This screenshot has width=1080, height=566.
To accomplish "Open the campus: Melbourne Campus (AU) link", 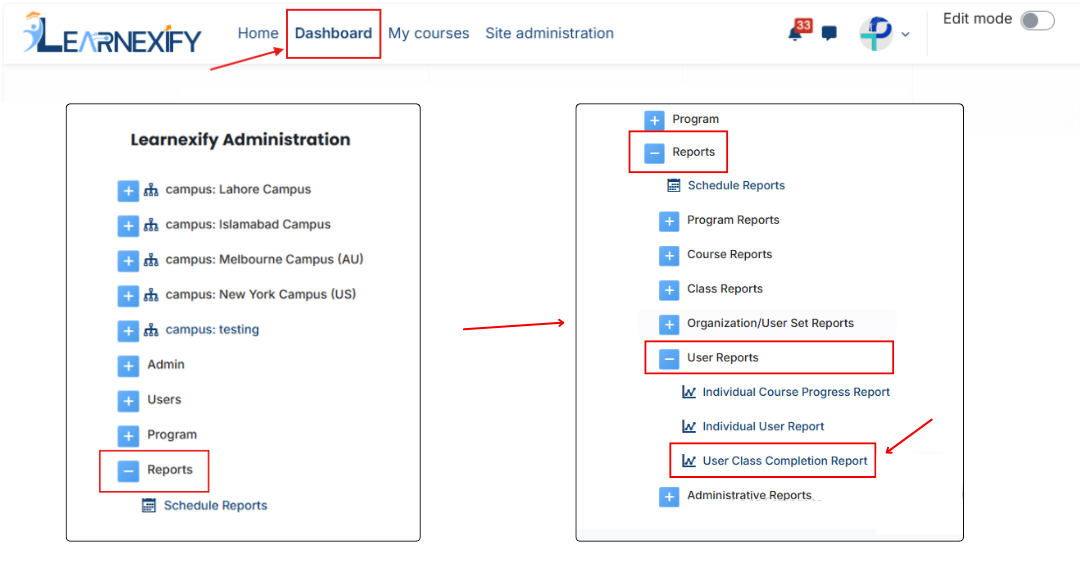I will (264, 260).
